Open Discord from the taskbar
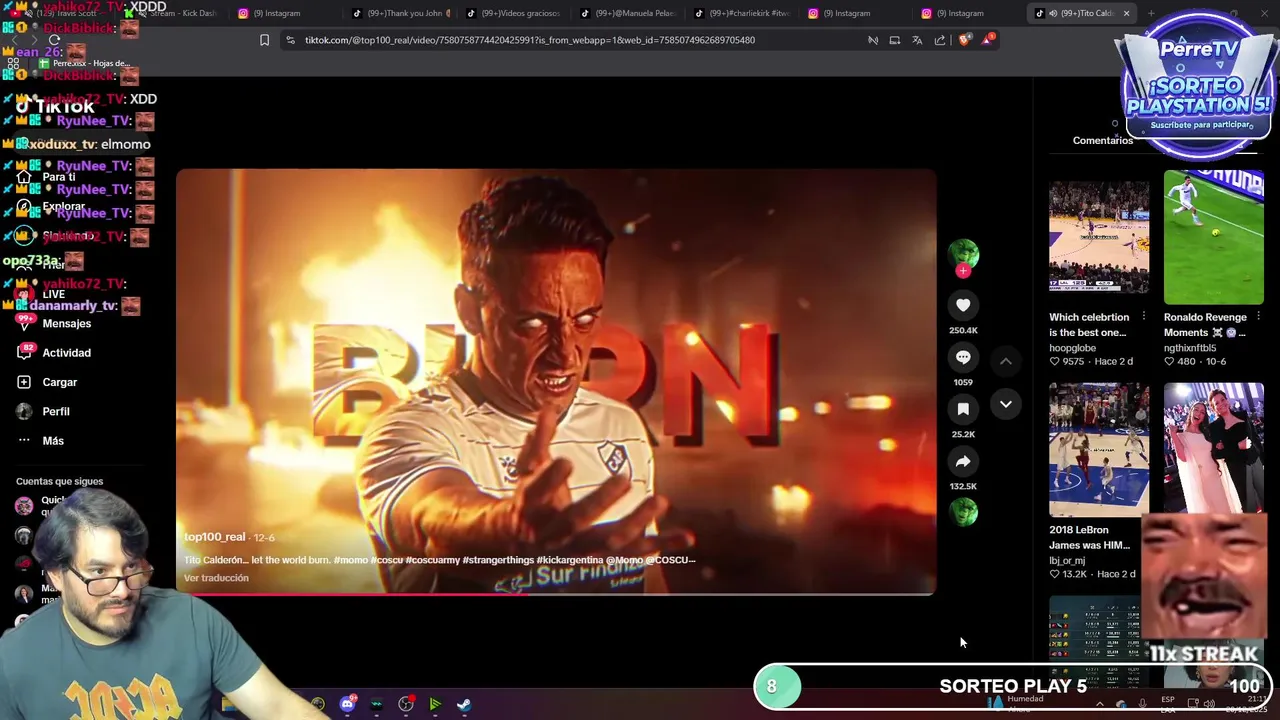This screenshot has height=720, width=1280. coord(347,704)
